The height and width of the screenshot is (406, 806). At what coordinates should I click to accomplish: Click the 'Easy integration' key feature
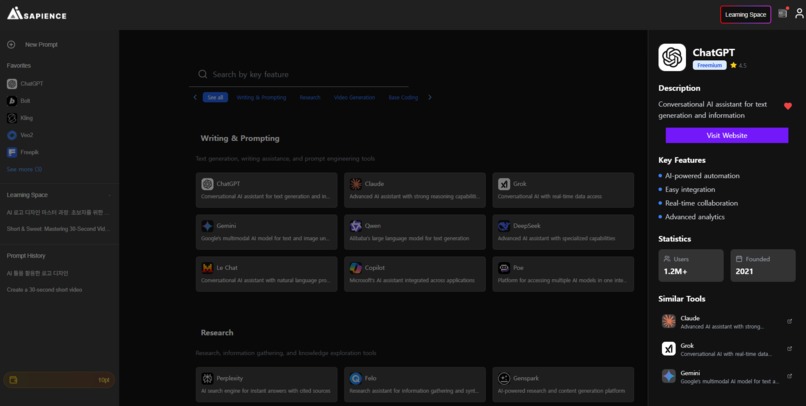coord(690,190)
